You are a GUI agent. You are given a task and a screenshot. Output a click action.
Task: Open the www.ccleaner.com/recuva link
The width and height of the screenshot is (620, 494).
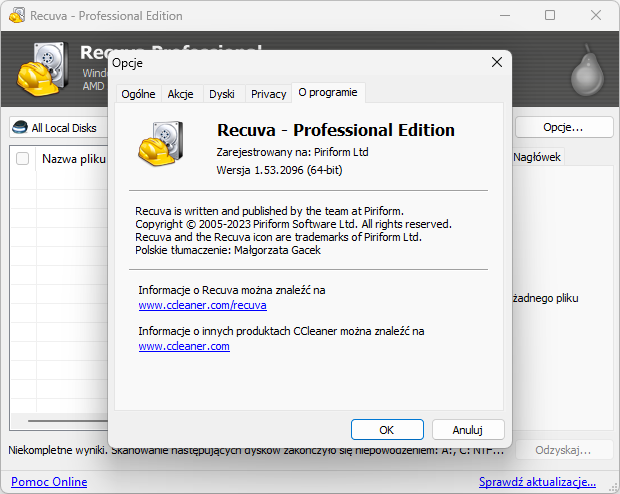point(202,305)
